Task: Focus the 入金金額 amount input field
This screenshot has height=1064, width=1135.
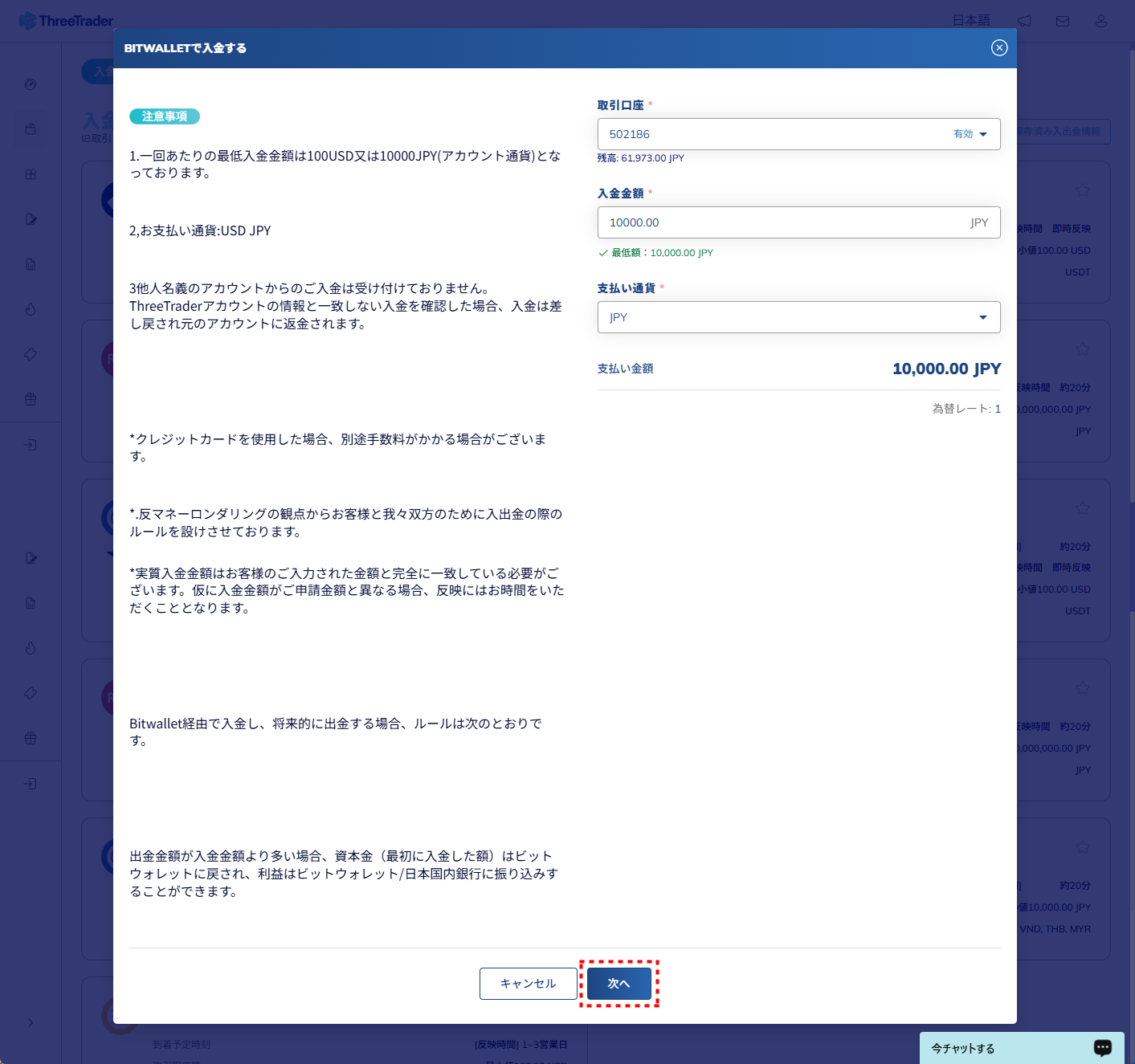Action: pos(798,222)
